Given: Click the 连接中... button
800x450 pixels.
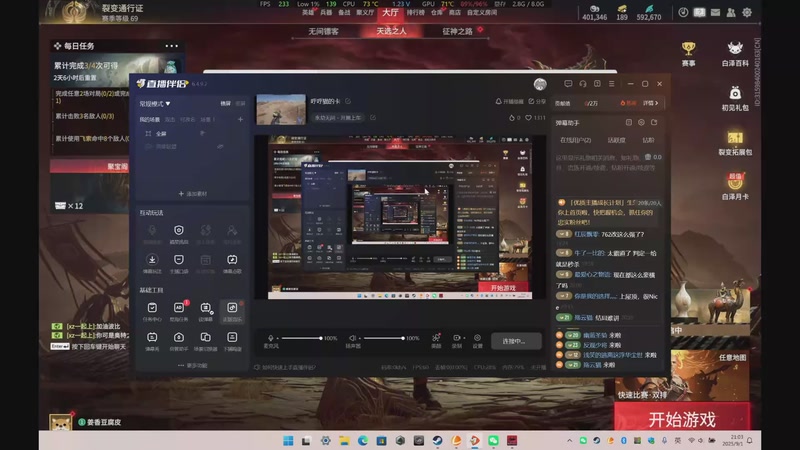Looking at the screenshot, I should pos(516,341).
